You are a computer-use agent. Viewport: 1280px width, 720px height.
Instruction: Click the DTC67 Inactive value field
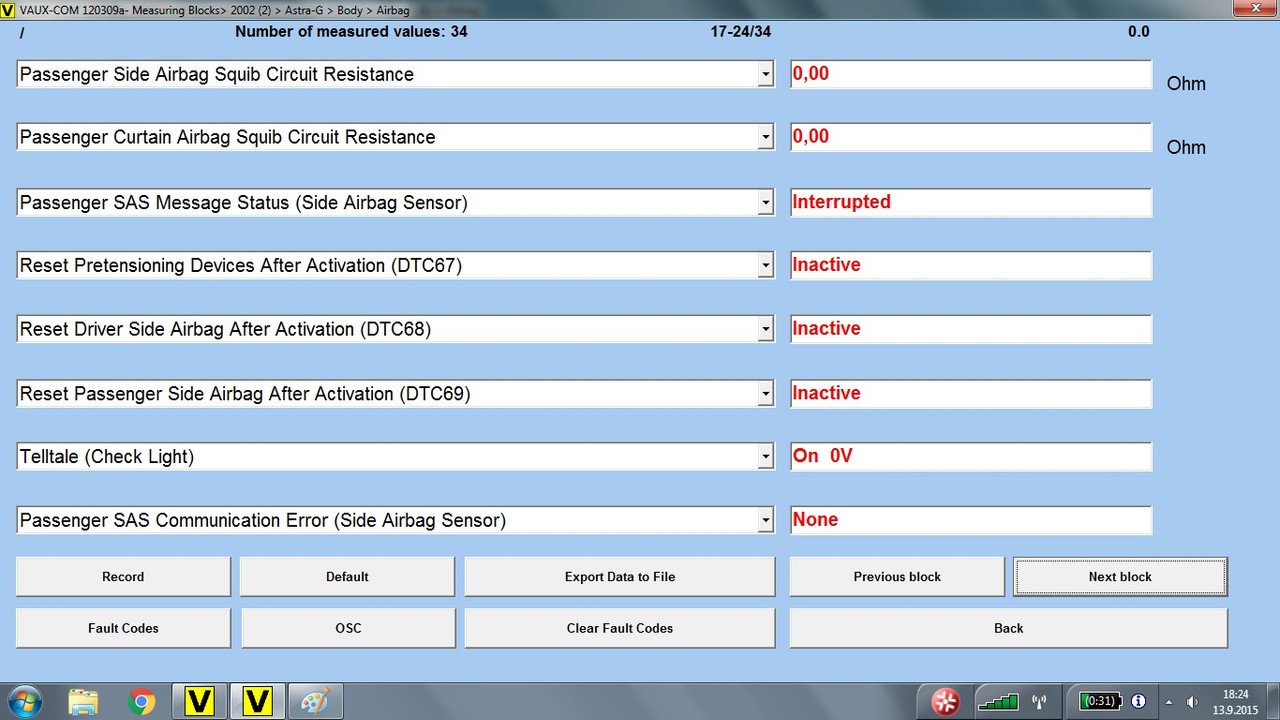[971, 265]
